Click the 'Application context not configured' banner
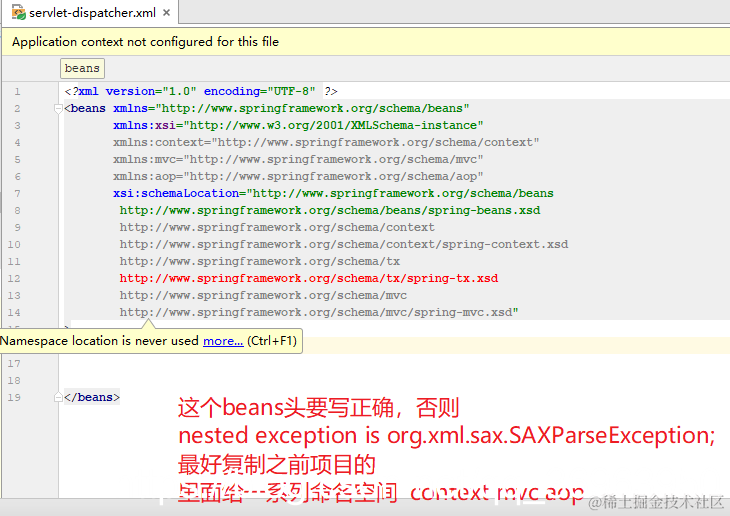Viewport: 730px width, 516px height. 365,42
